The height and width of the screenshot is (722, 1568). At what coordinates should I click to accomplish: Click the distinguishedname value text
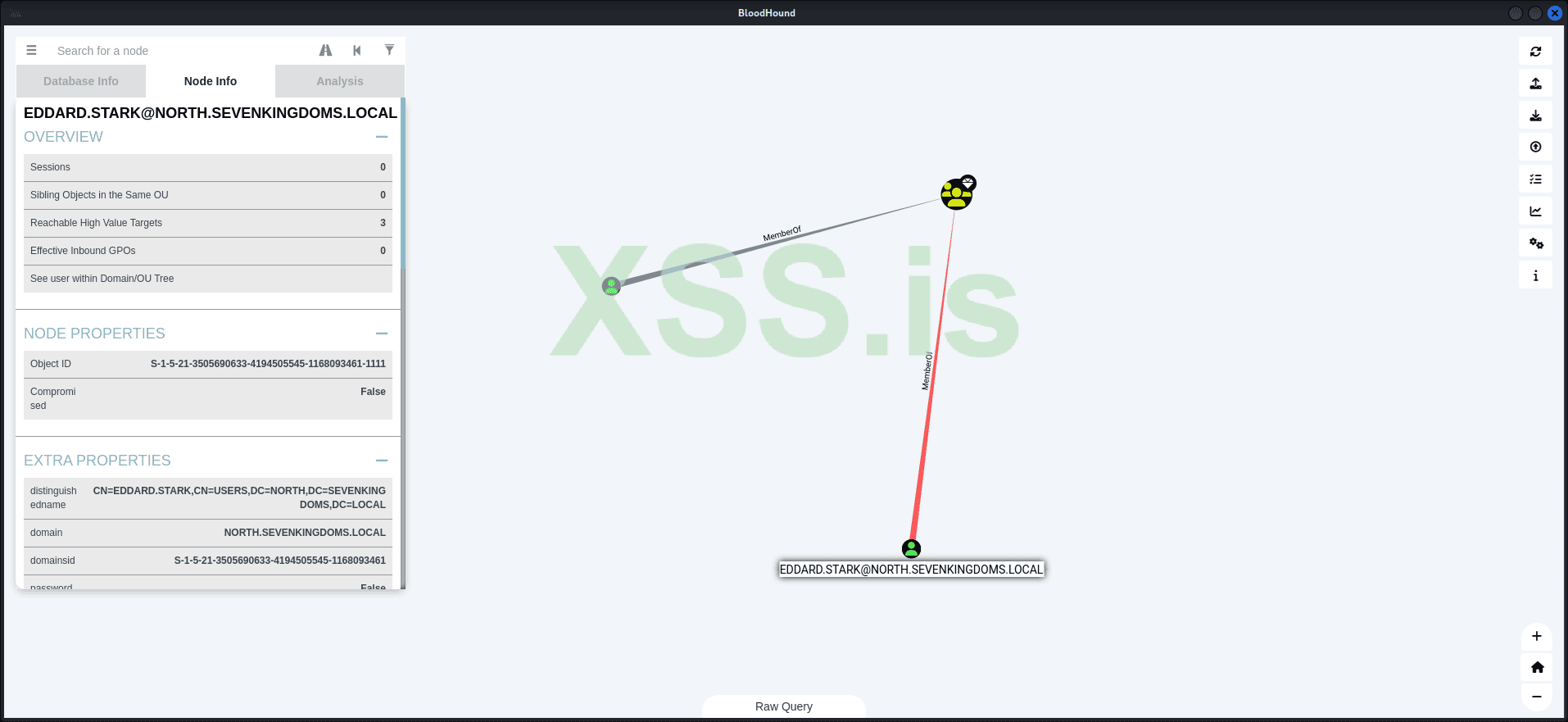pos(239,497)
